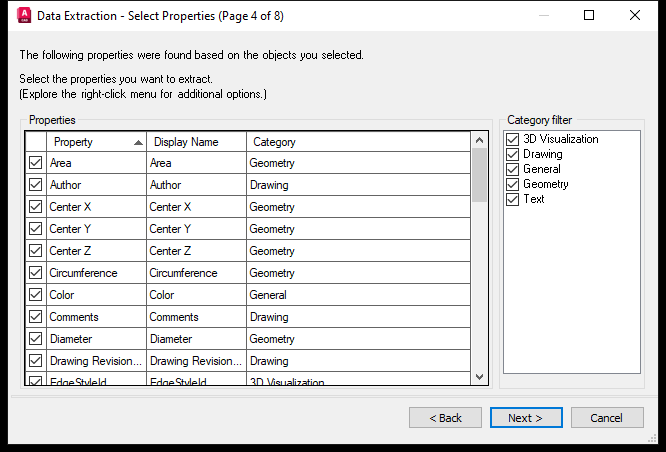Uncheck the Circumference property checkbox
This screenshot has height=452, width=666.
36,273
